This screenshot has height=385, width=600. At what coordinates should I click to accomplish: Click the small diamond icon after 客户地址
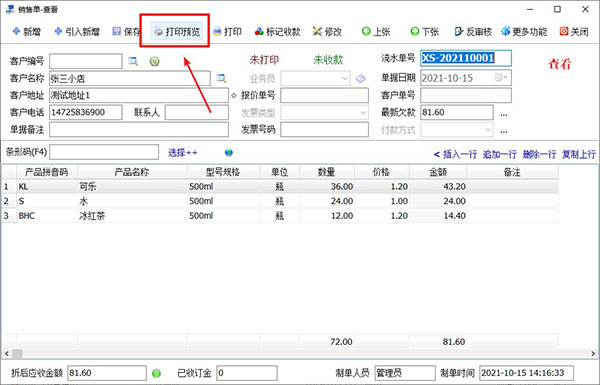(x=234, y=95)
